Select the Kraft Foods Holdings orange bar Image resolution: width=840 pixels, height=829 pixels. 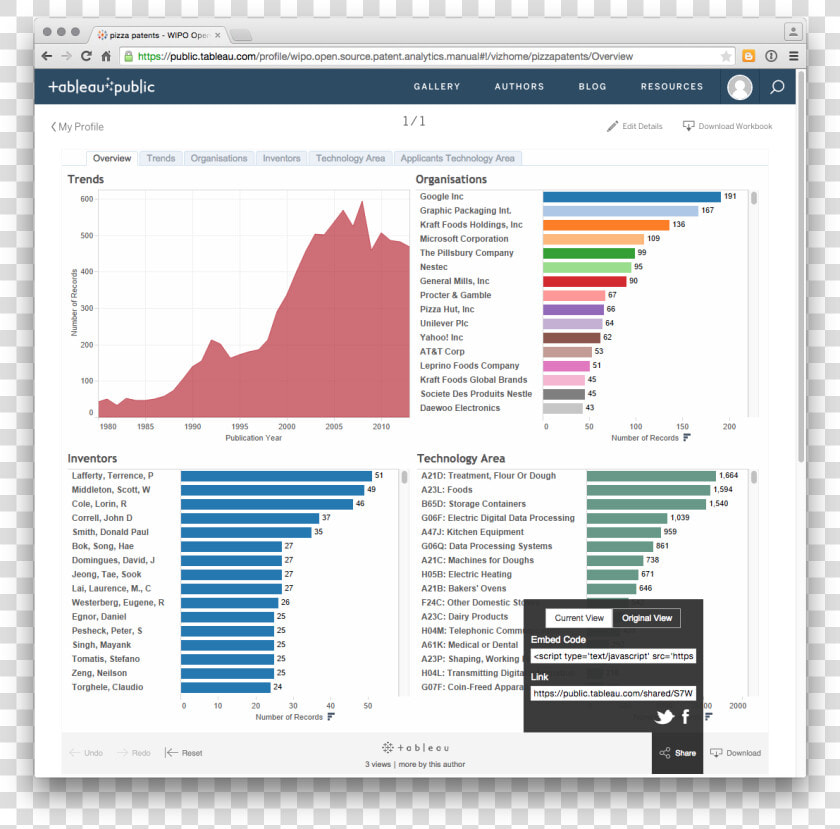(x=606, y=225)
